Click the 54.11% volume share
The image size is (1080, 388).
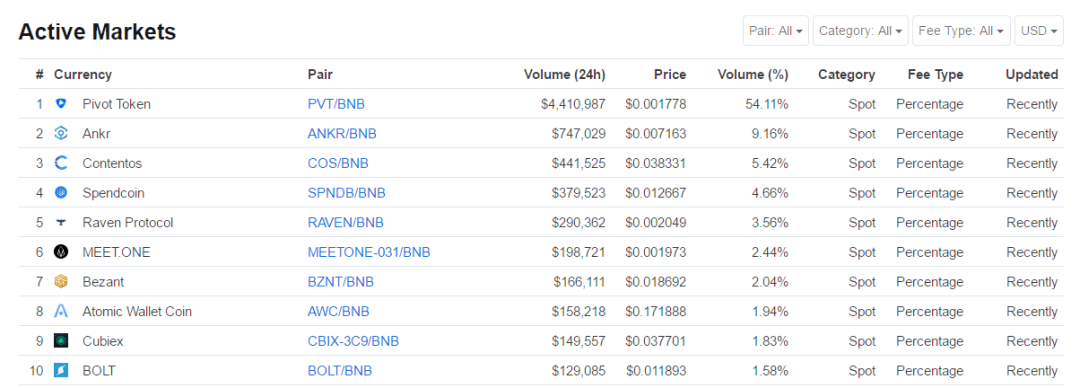coord(767,104)
